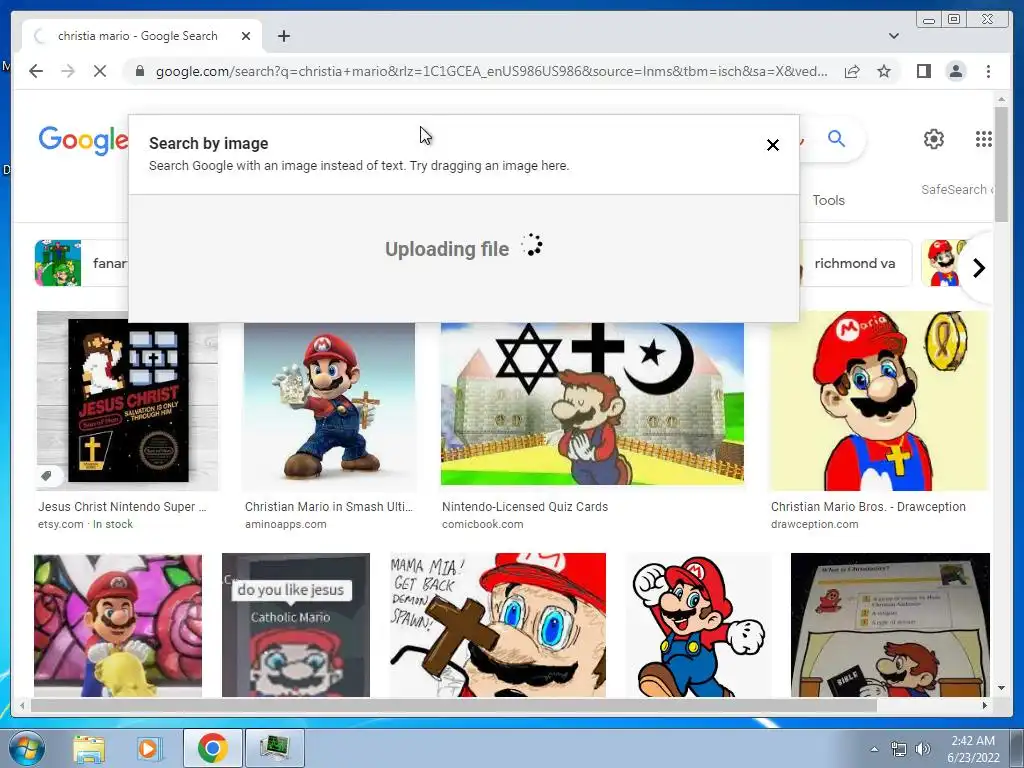The width and height of the screenshot is (1024, 768).
Task: Open Catholic Mario do you like jesus image
Action: click(296, 625)
